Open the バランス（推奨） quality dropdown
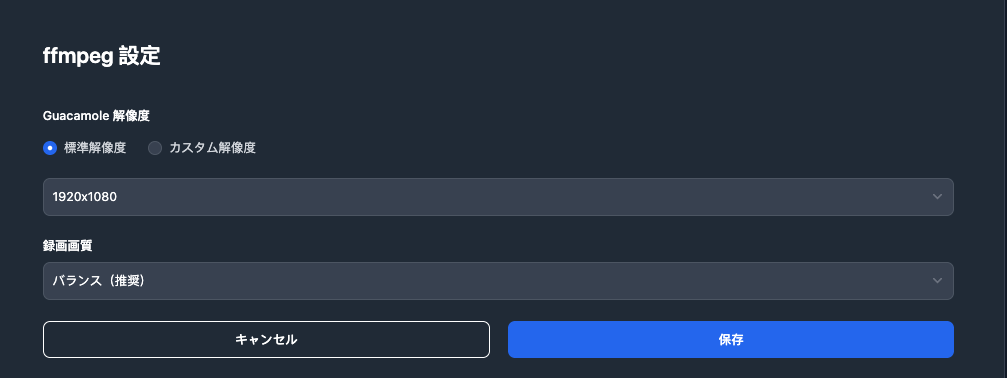1007x378 pixels. tap(498, 280)
